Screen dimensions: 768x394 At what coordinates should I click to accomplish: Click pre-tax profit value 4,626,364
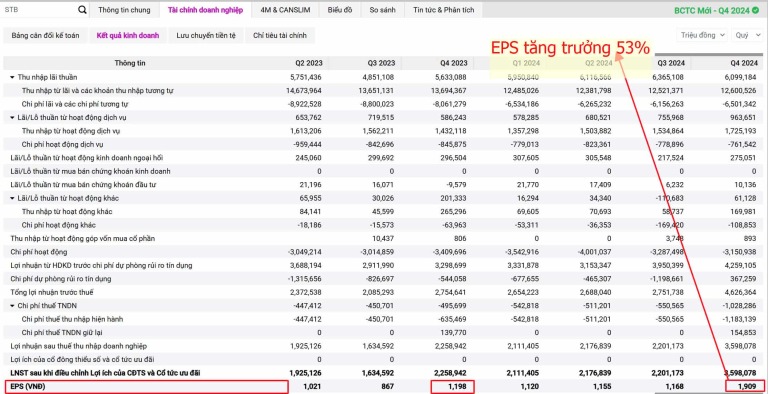[742, 293]
